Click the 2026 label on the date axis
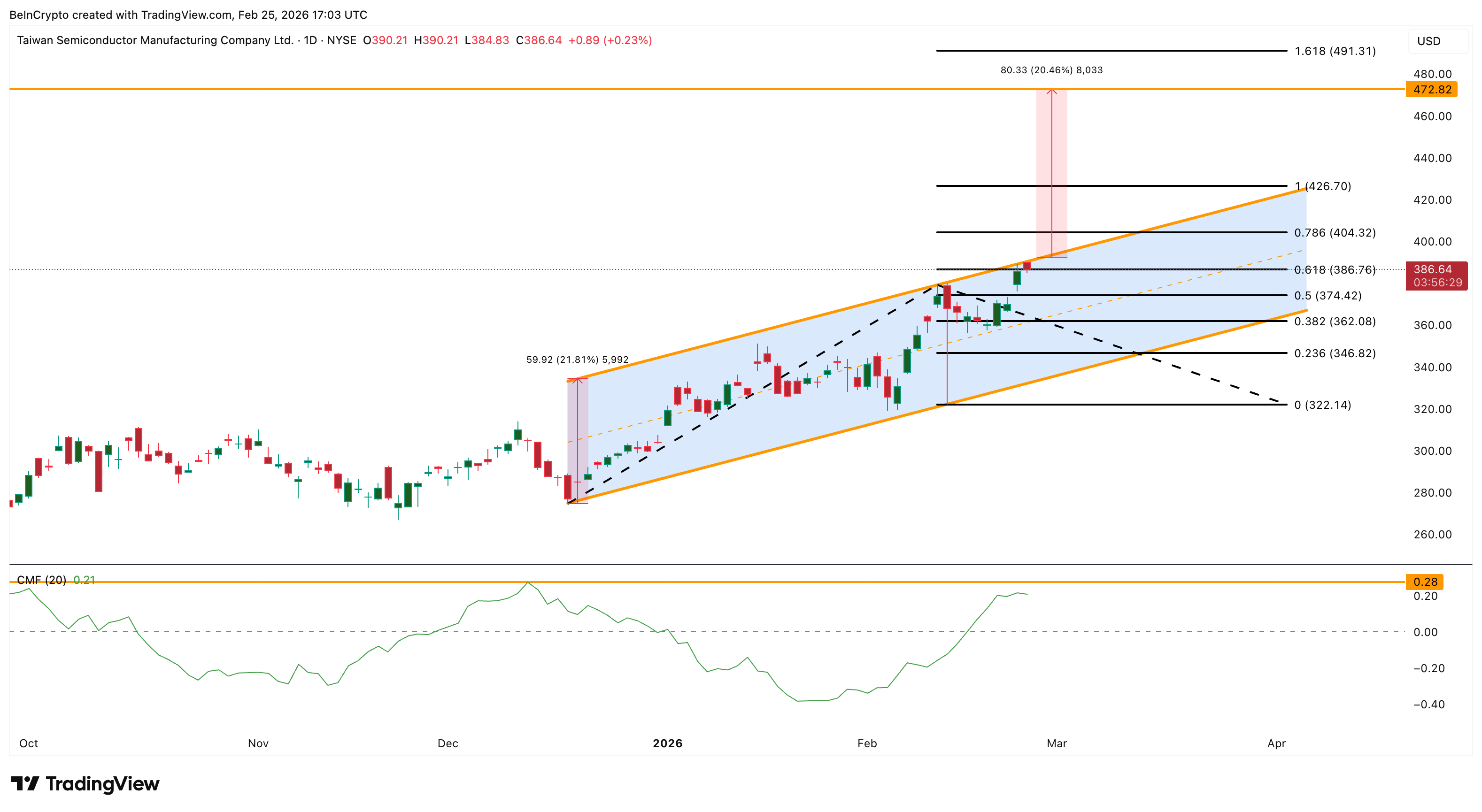Image resolution: width=1482 pixels, height=812 pixels. pos(668,743)
